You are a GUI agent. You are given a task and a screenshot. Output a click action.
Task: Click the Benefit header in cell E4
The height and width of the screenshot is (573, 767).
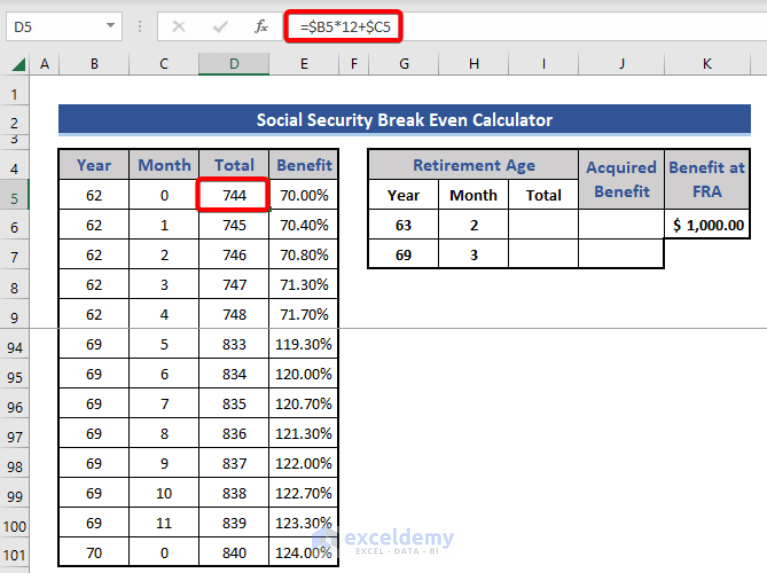(x=304, y=165)
